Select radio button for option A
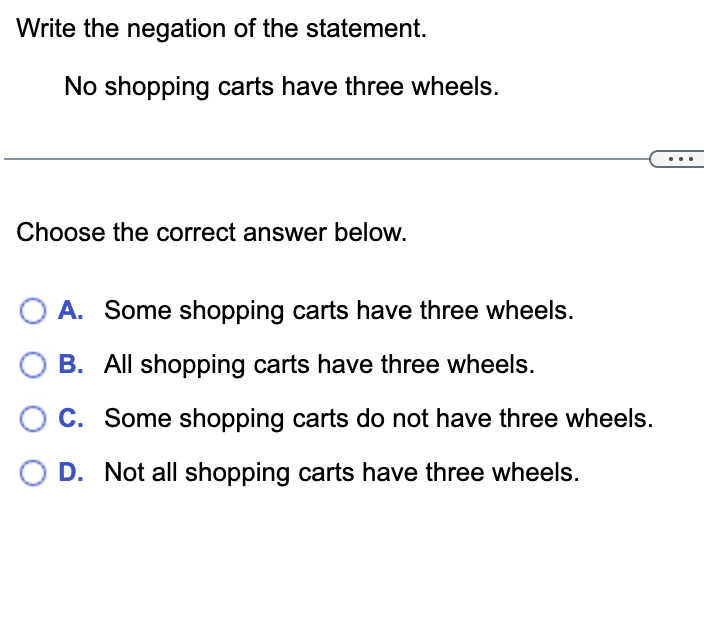 [33, 311]
